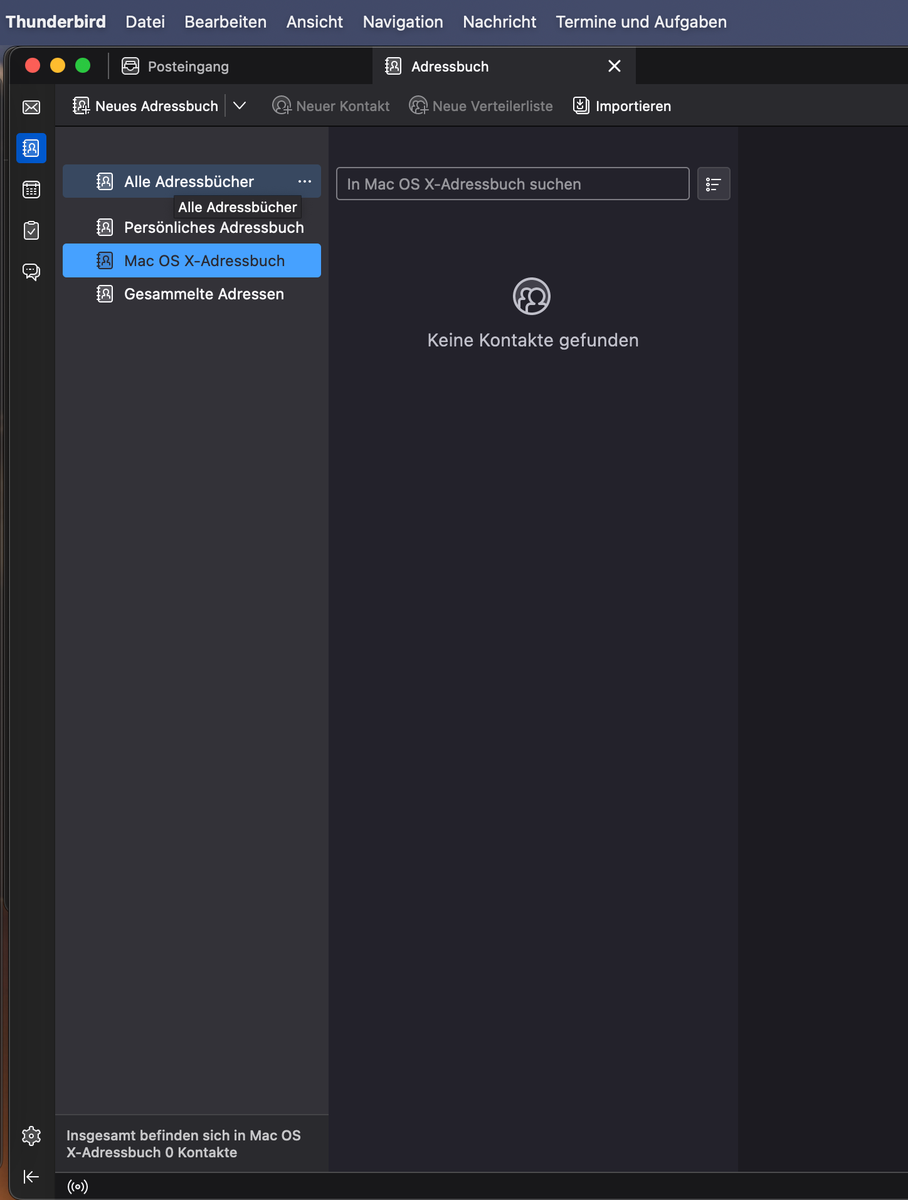Open the three-dots menu for Alle Adressbücher
The image size is (908, 1200).
(x=305, y=181)
